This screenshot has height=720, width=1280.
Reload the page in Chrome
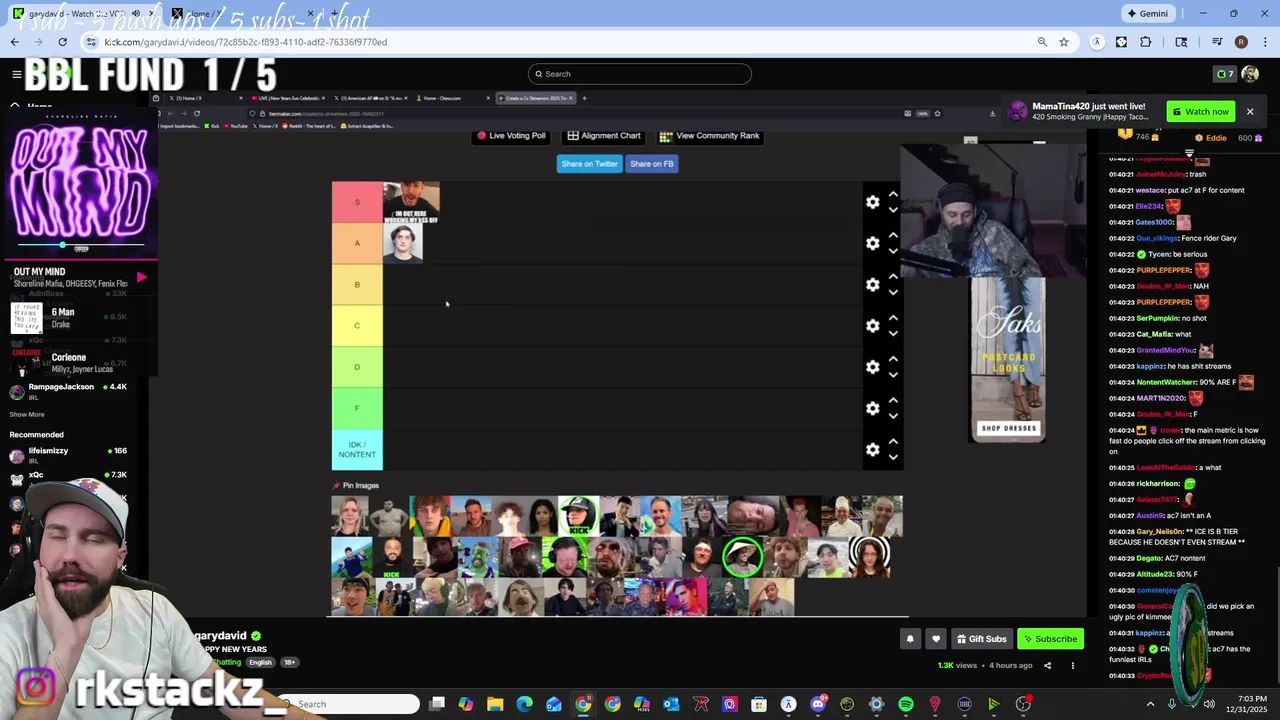(x=62, y=42)
